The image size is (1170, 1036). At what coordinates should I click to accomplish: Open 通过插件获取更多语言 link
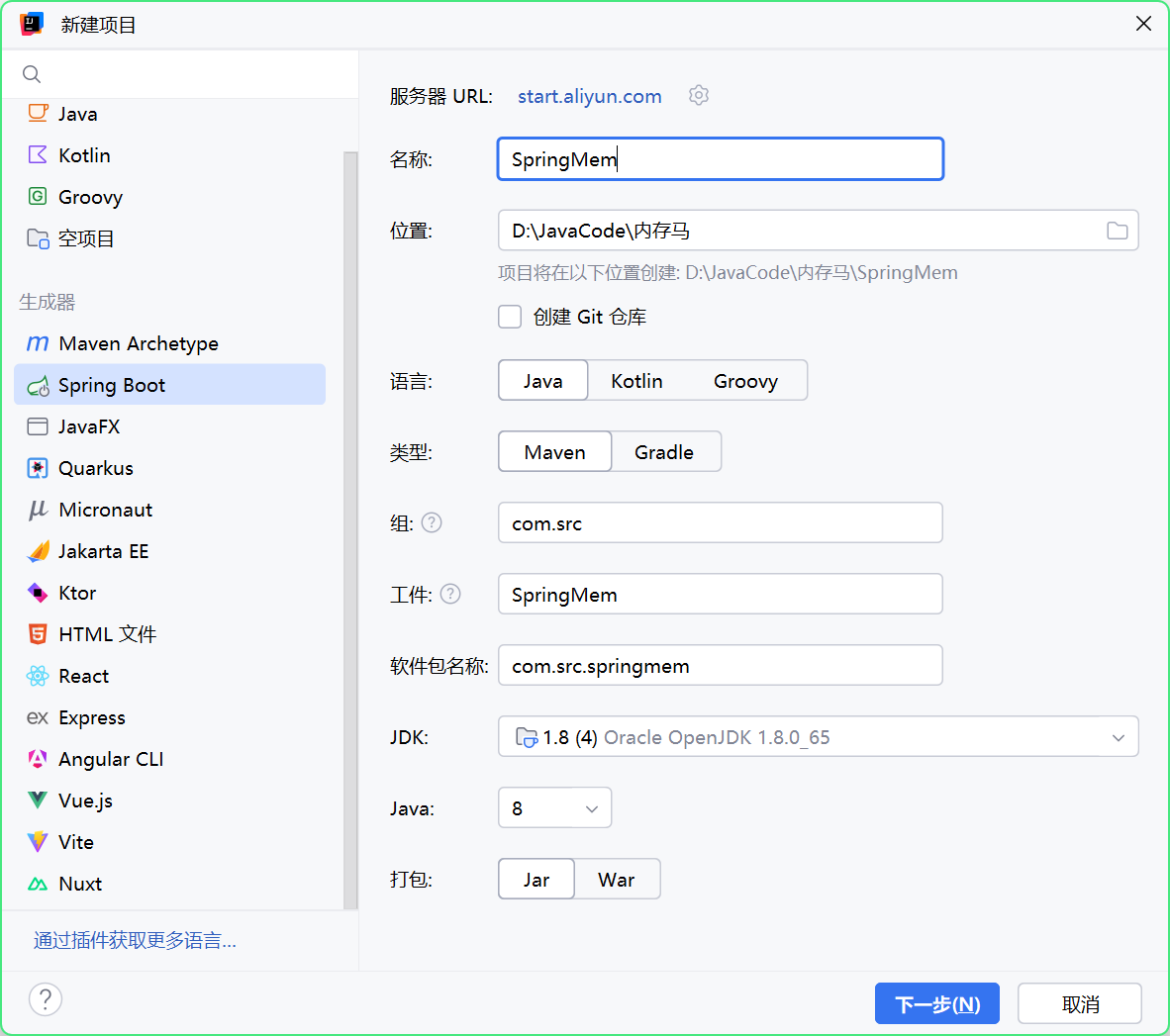pos(135,940)
